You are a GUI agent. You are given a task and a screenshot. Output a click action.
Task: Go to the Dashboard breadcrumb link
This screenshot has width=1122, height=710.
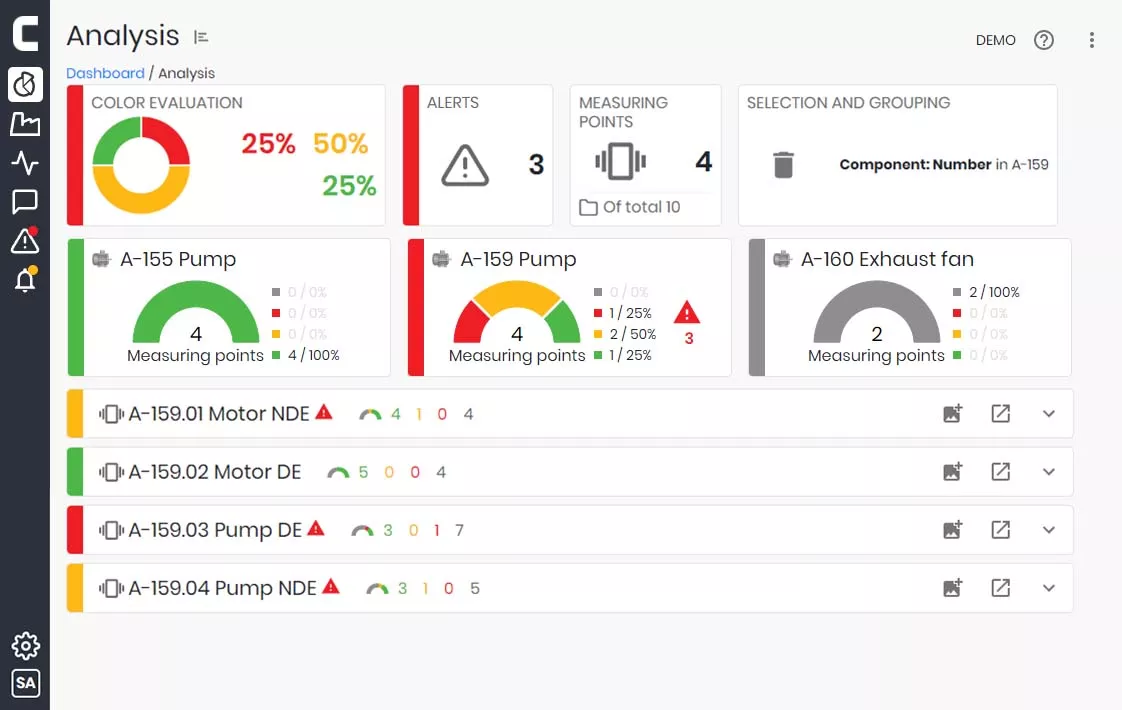105,73
